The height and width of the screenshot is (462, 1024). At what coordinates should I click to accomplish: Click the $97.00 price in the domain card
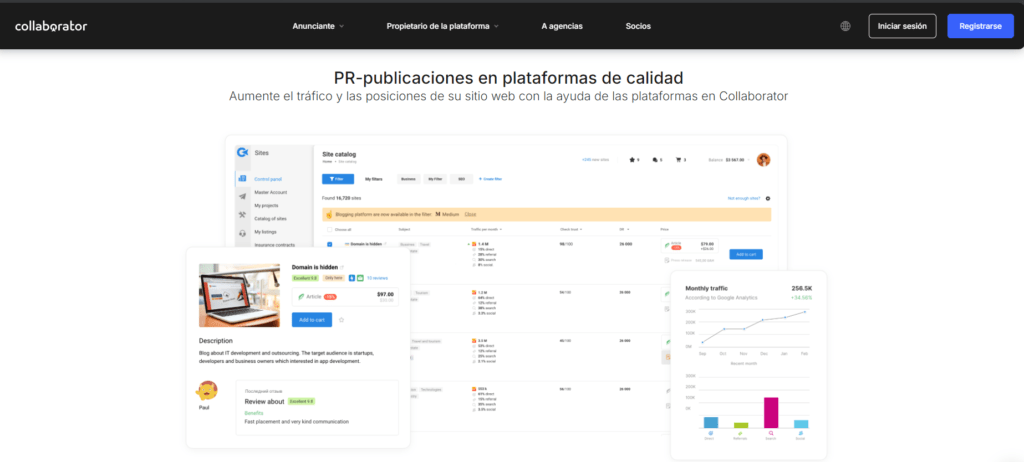pyautogui.click(x=385, y=294)
